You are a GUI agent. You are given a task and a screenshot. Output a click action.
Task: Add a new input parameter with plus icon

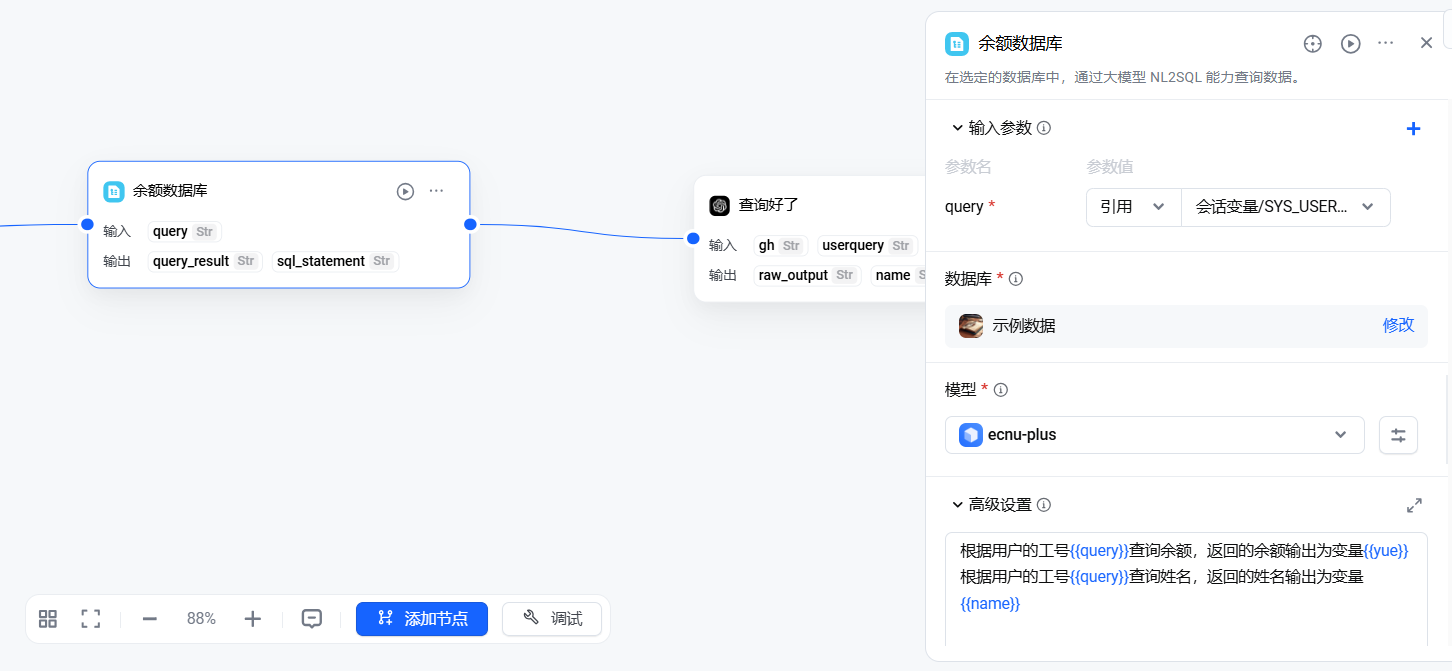click(x=1413, y=128)
